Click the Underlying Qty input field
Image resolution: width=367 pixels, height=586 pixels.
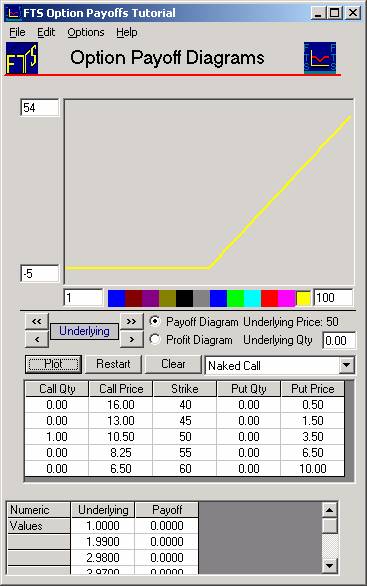(x=339, y=340)
